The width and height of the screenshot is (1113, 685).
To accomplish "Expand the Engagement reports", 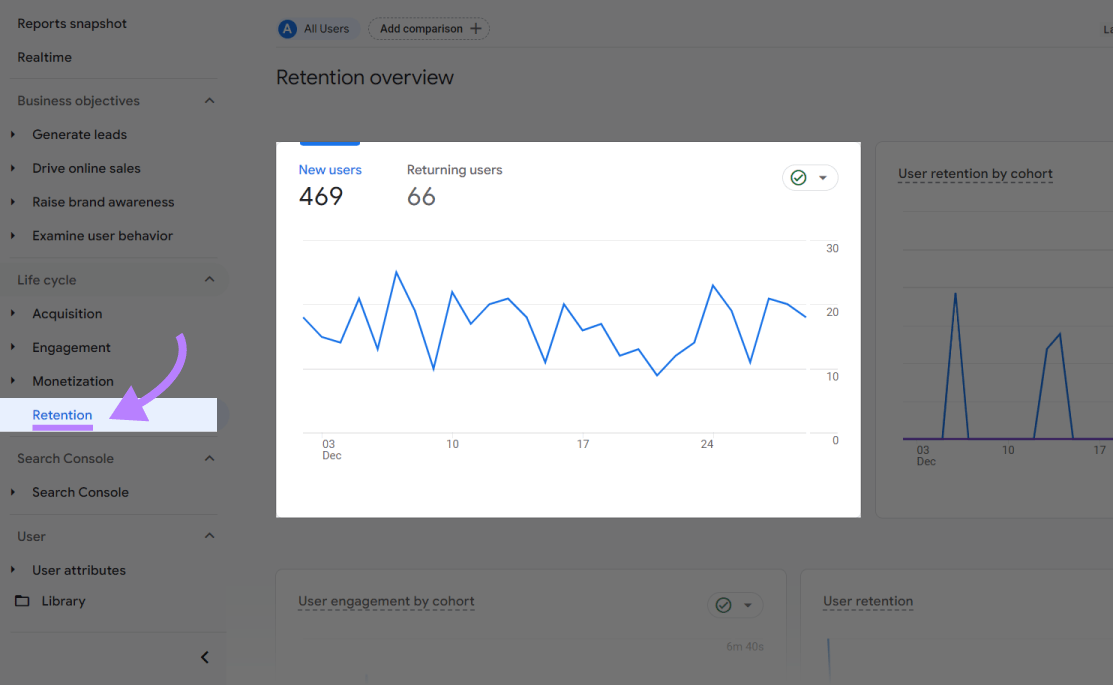I will tap(13, 347).
